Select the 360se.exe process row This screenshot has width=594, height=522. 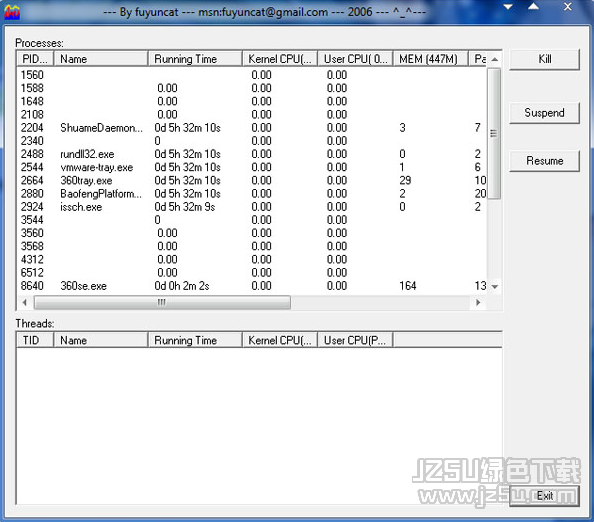(252, 286)
